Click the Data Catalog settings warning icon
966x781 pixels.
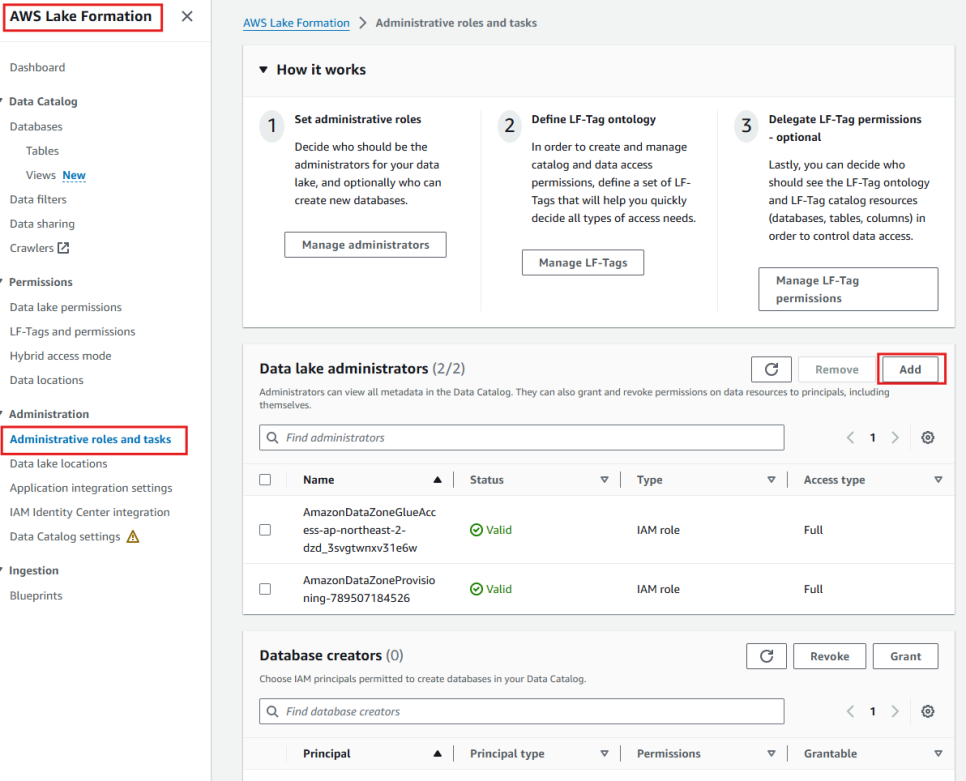(132, 536)
